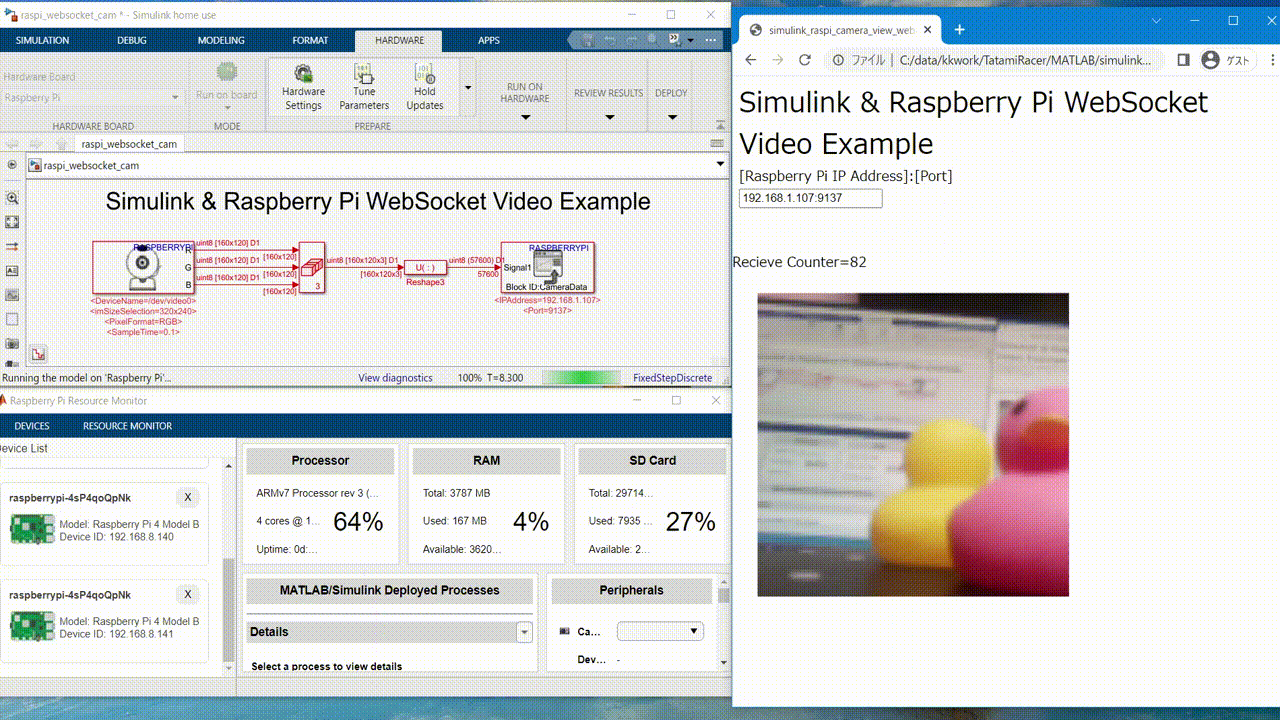Switch to the Debug ribbon tab

pyautogui.click(x=131, y=40)
